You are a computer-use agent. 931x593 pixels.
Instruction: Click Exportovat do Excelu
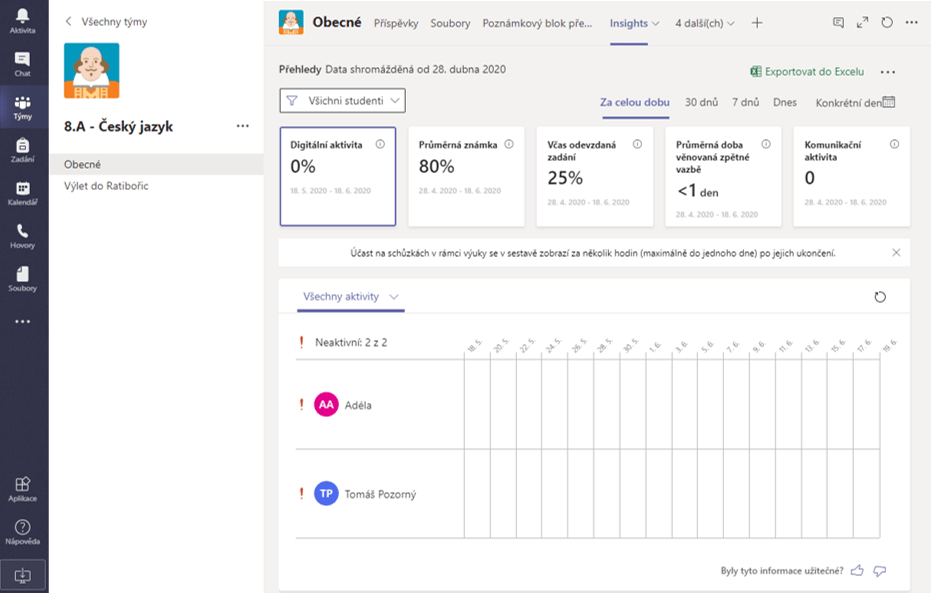pos(806,72)
